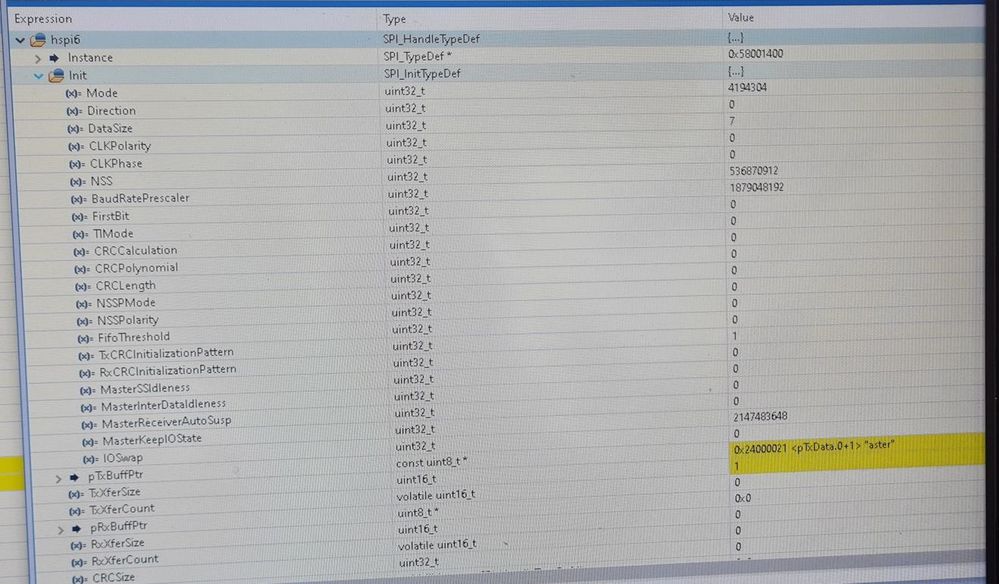The width and height of the screenshot is (999, 584).
Task: Click the SPI_InitTypeDef type cell
Action: point(422,74)
